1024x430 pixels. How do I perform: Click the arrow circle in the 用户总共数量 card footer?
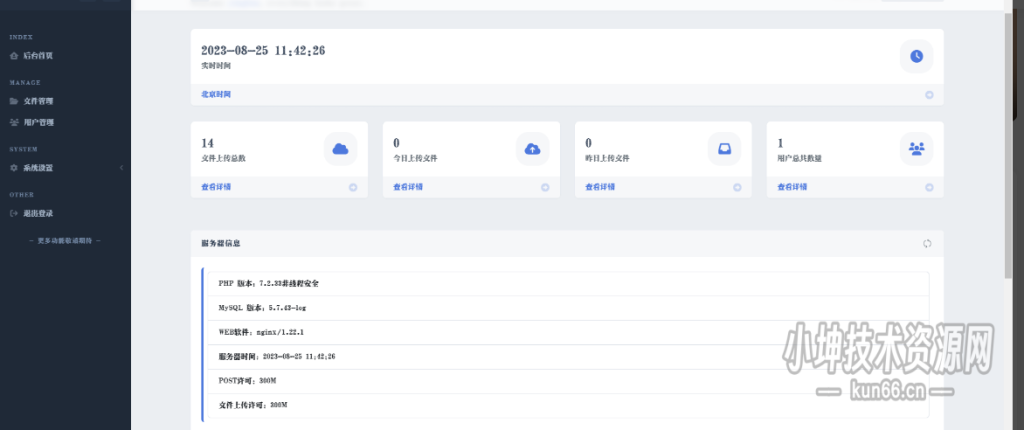[x=929, y=187]
